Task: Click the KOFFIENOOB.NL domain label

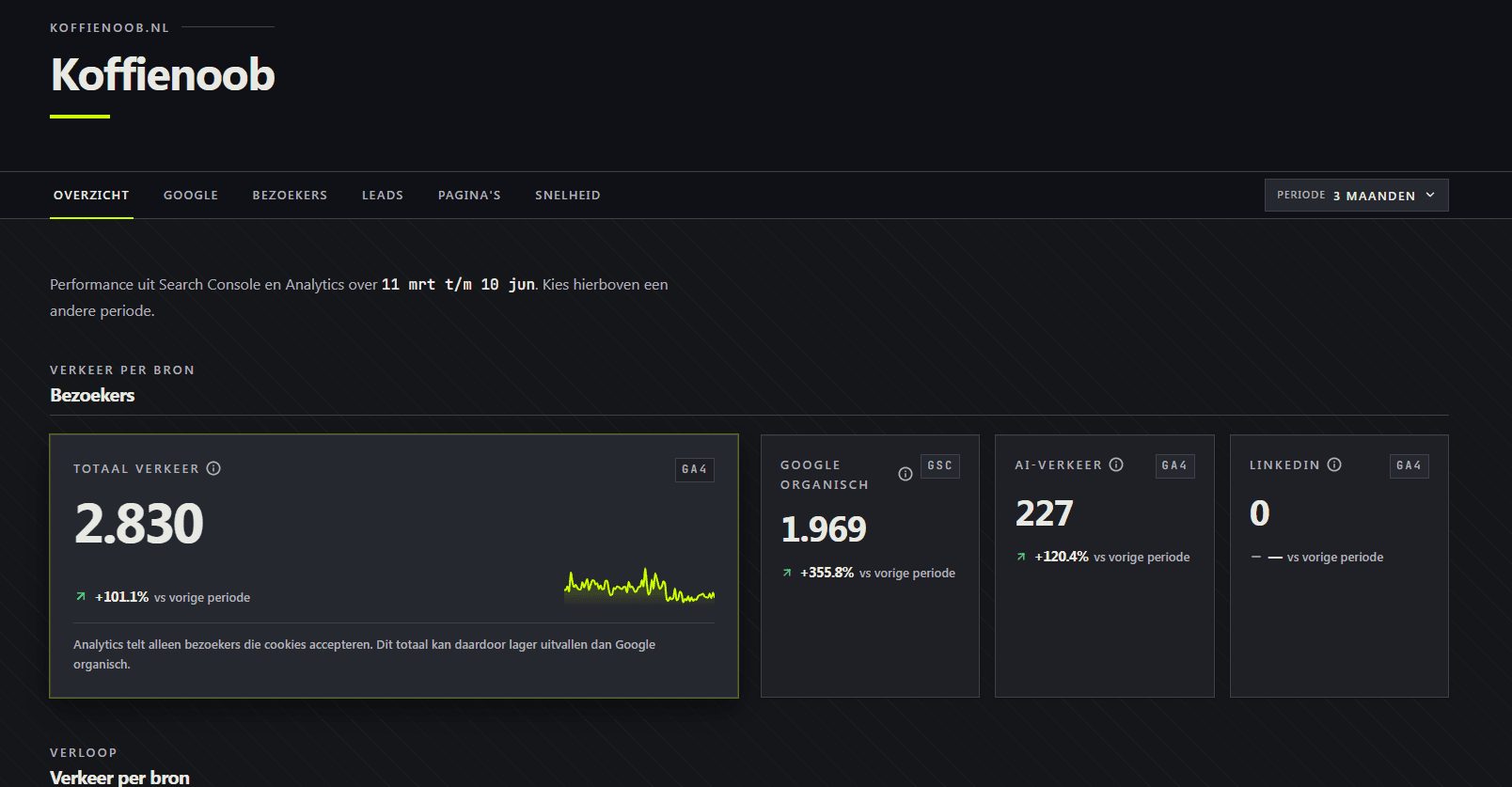Action: coord(110,27)
